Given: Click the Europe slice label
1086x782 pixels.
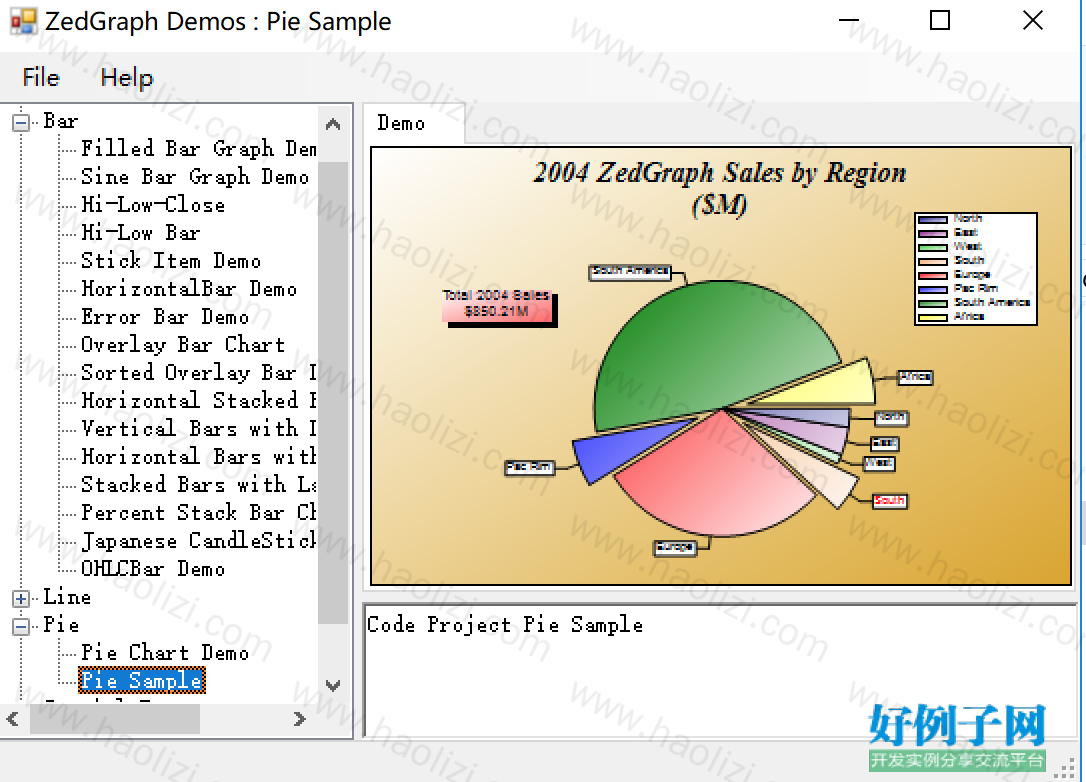Looking at the screenshot, I should (x=675, y=548).
